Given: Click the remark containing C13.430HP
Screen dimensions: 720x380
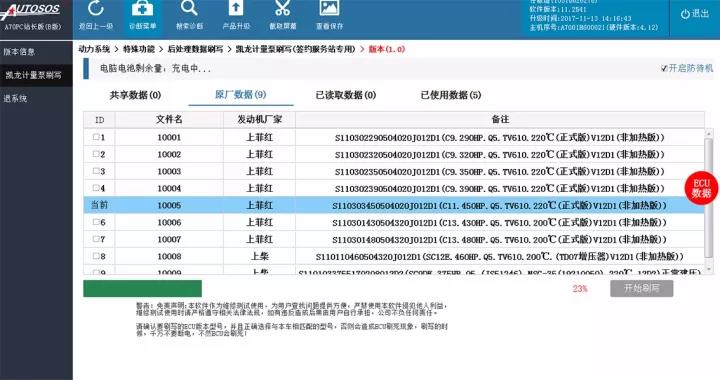Looking at the screenshot, I should [500, 222].
